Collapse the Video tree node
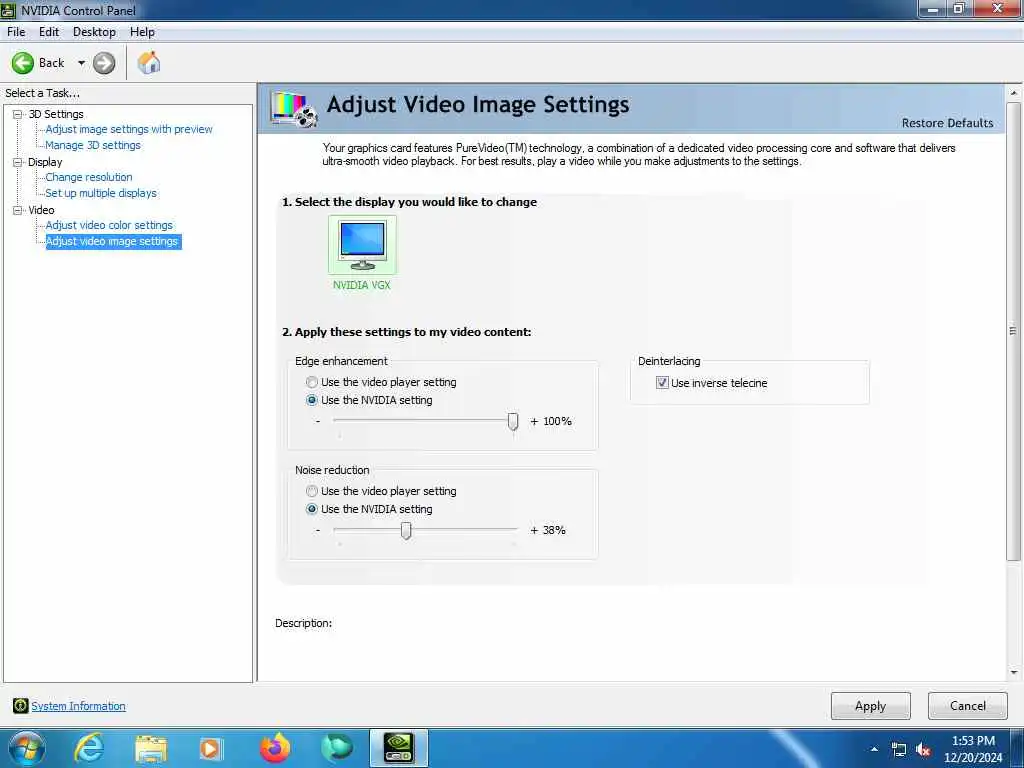Viewport: 1024px width, 768px height. coord(18,210)
